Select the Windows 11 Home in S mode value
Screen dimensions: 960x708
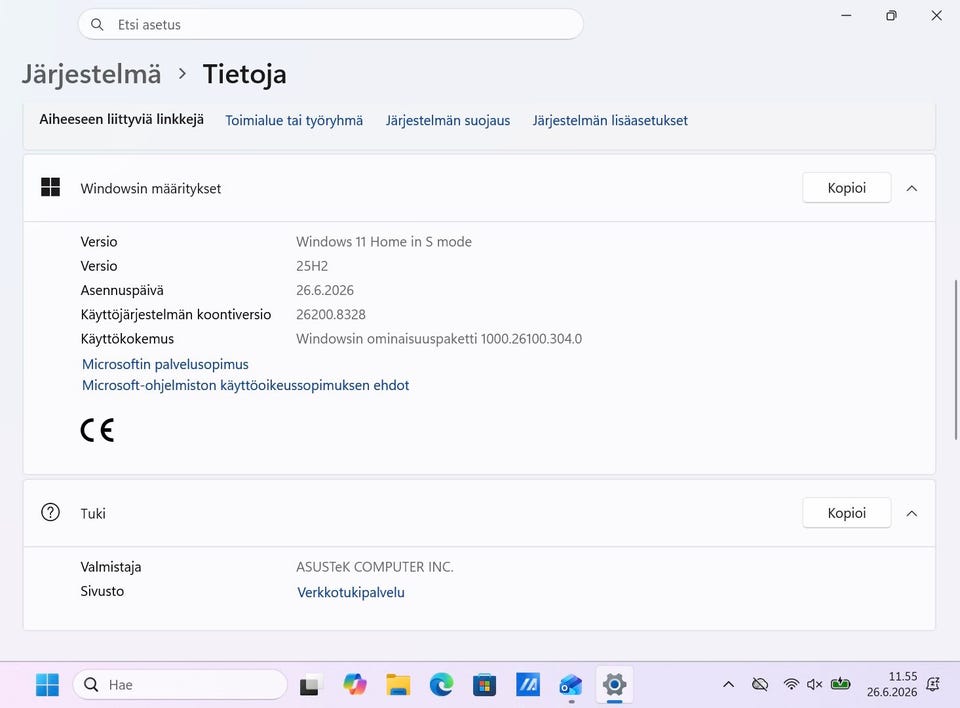click(x=384, y=242)
